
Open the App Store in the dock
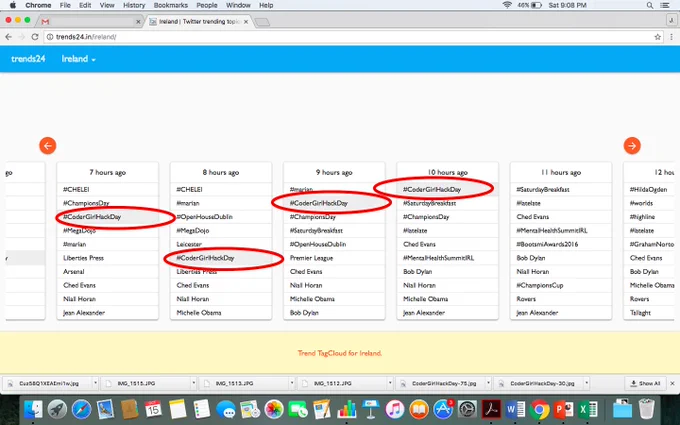coord(443,409)
